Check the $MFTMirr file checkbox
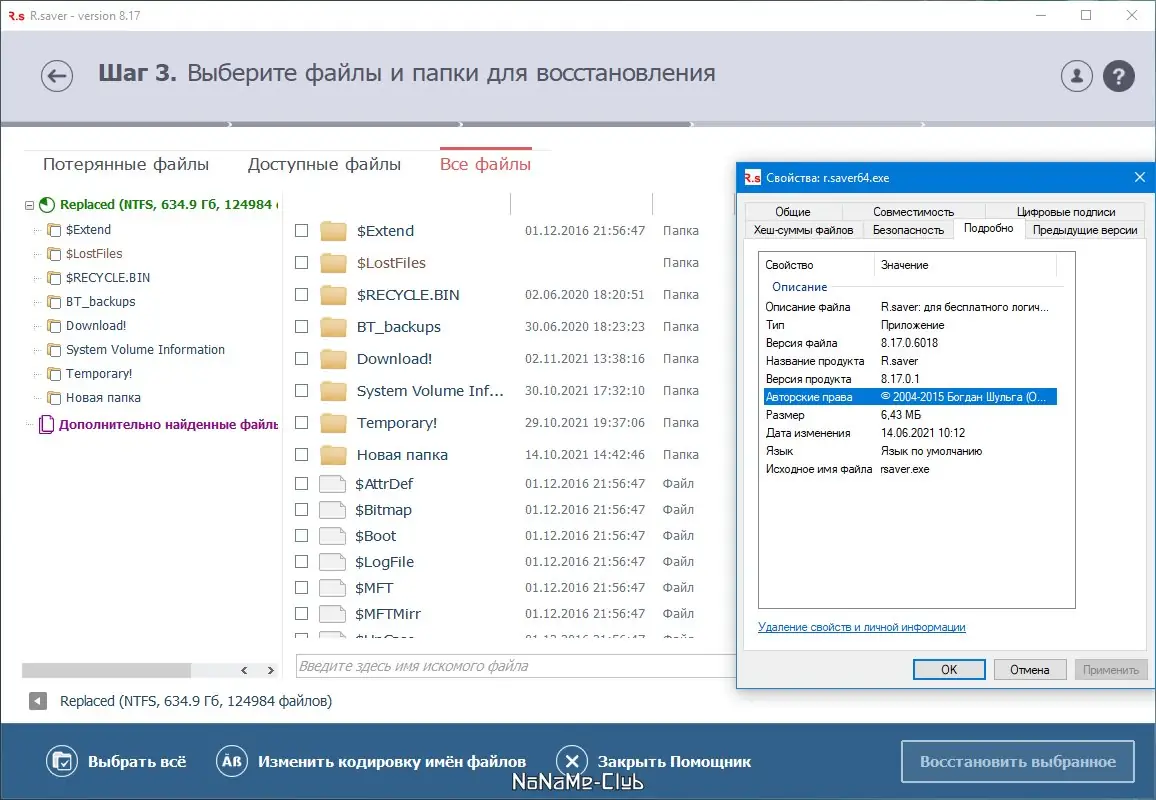 click(x=302, y=613)
